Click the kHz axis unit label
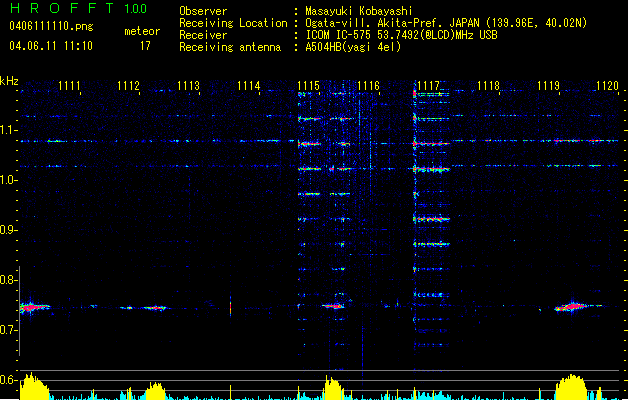Viewport: 629px width, 400px height. [9, 81]
